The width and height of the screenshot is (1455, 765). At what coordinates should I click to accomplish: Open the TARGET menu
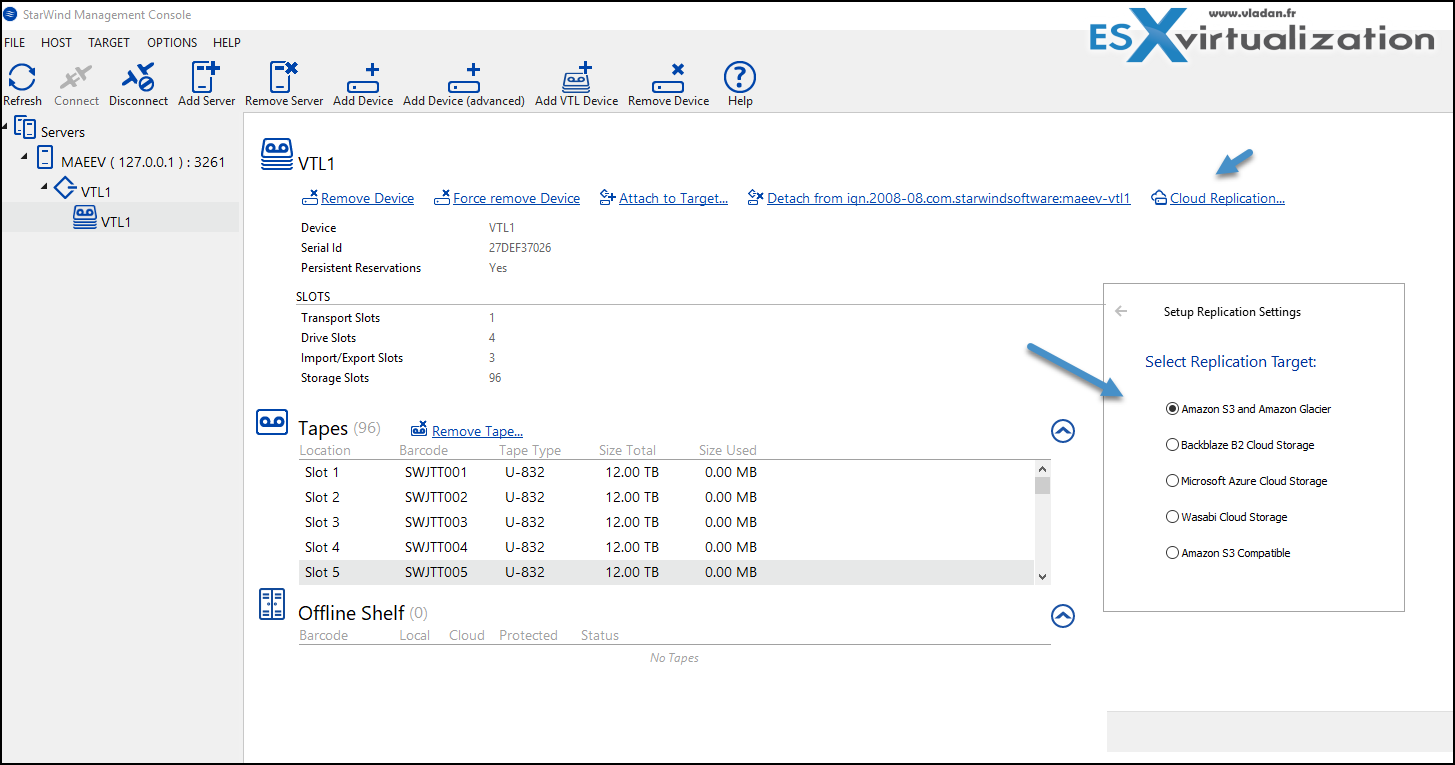108,42
